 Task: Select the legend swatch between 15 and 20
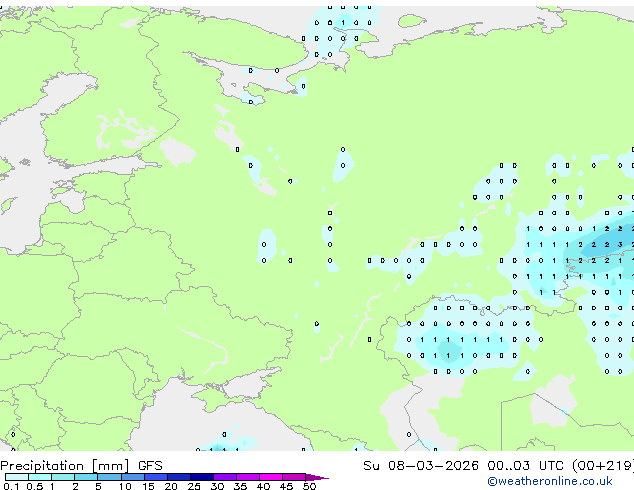coord(156,477)
